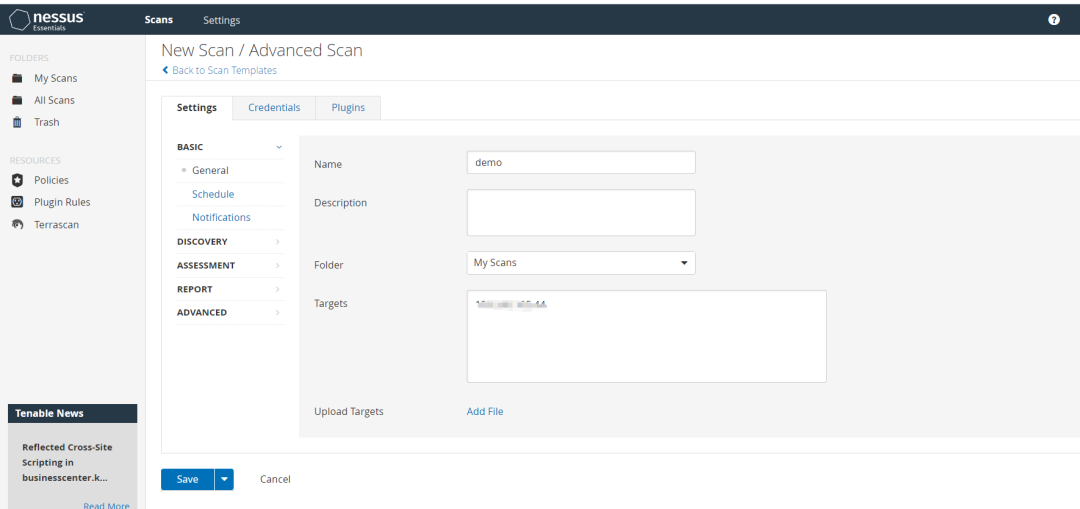Open Trash in the sidebar

[x=47, y=123]
